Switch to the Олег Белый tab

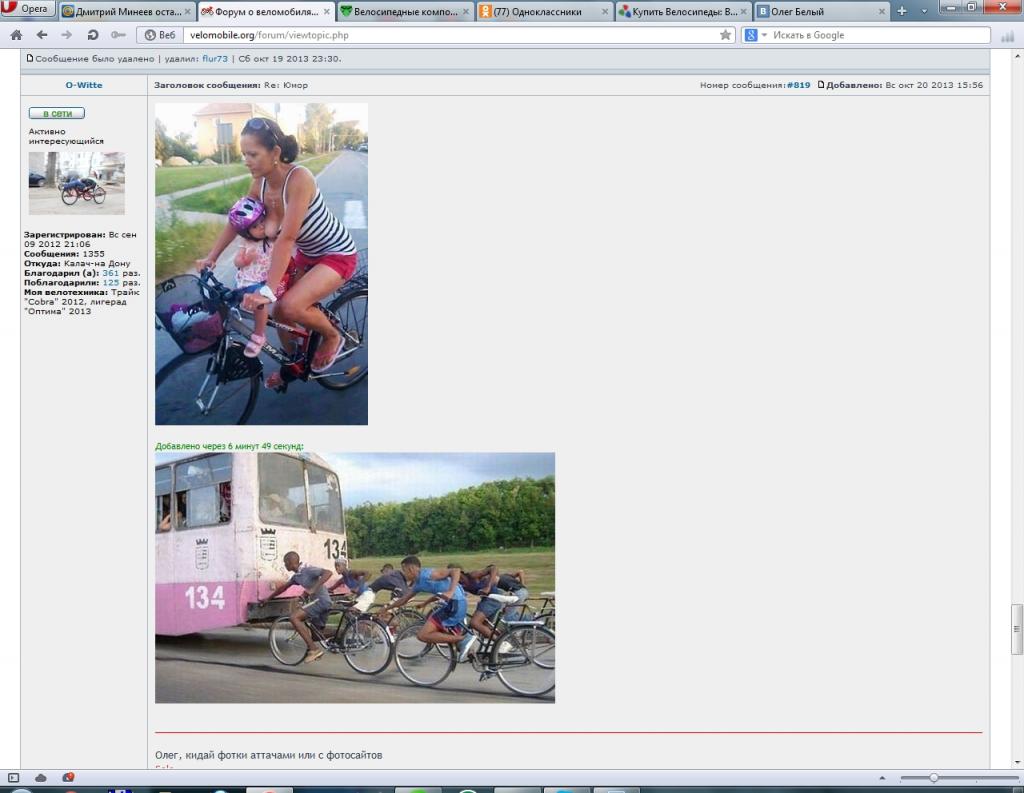pos(822,12)
